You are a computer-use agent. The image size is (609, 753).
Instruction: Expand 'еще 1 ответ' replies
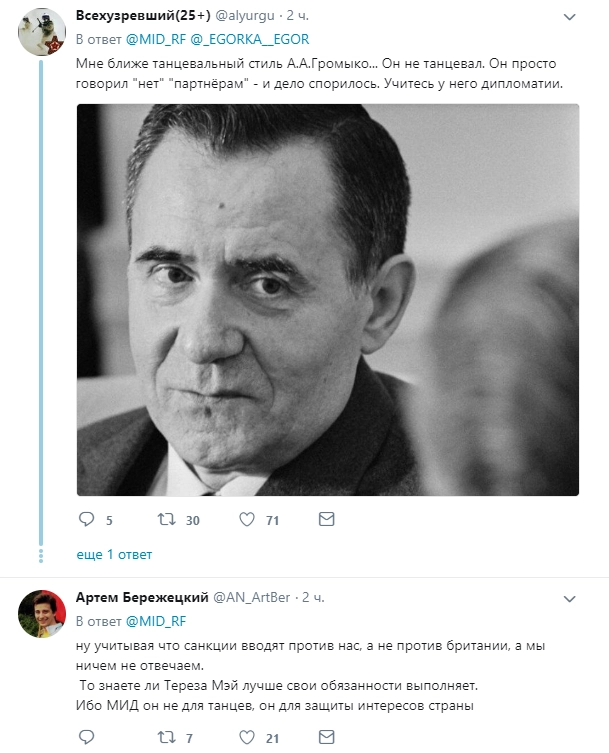[x=114, y=554]
